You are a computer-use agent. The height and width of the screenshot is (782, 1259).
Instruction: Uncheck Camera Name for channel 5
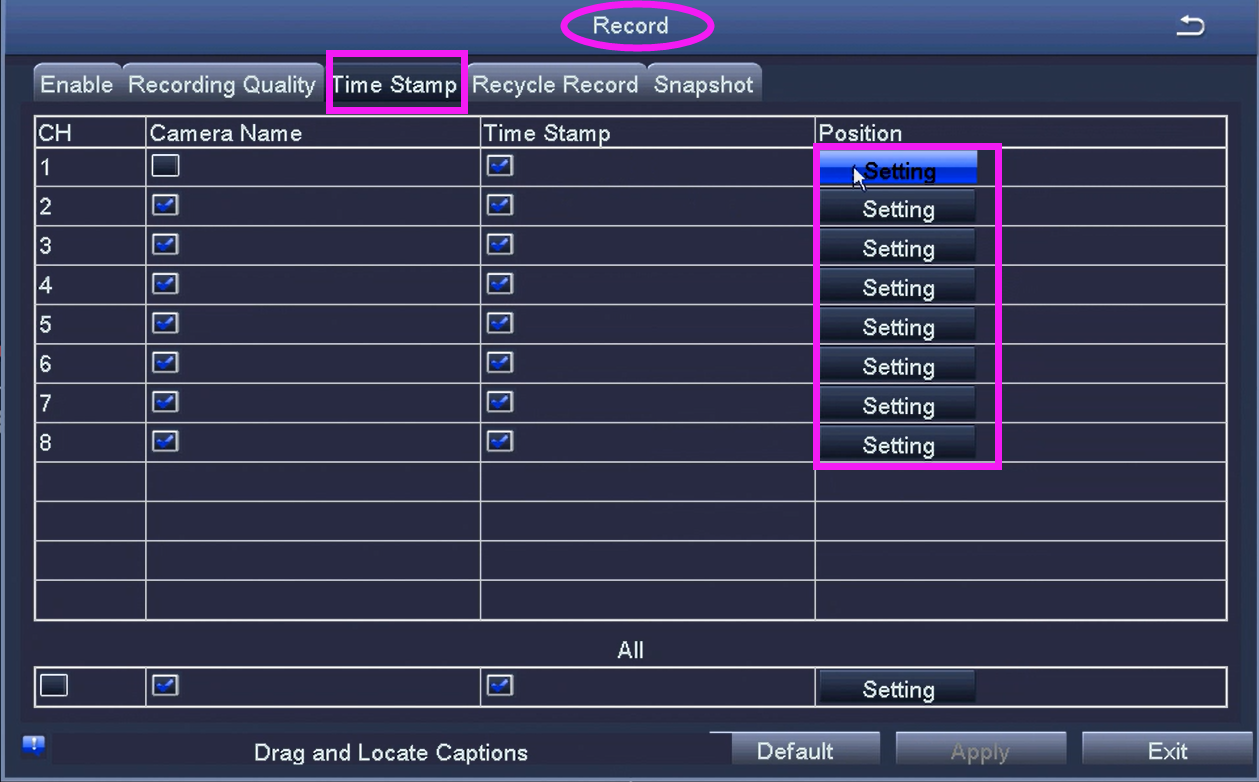[164, 323]
